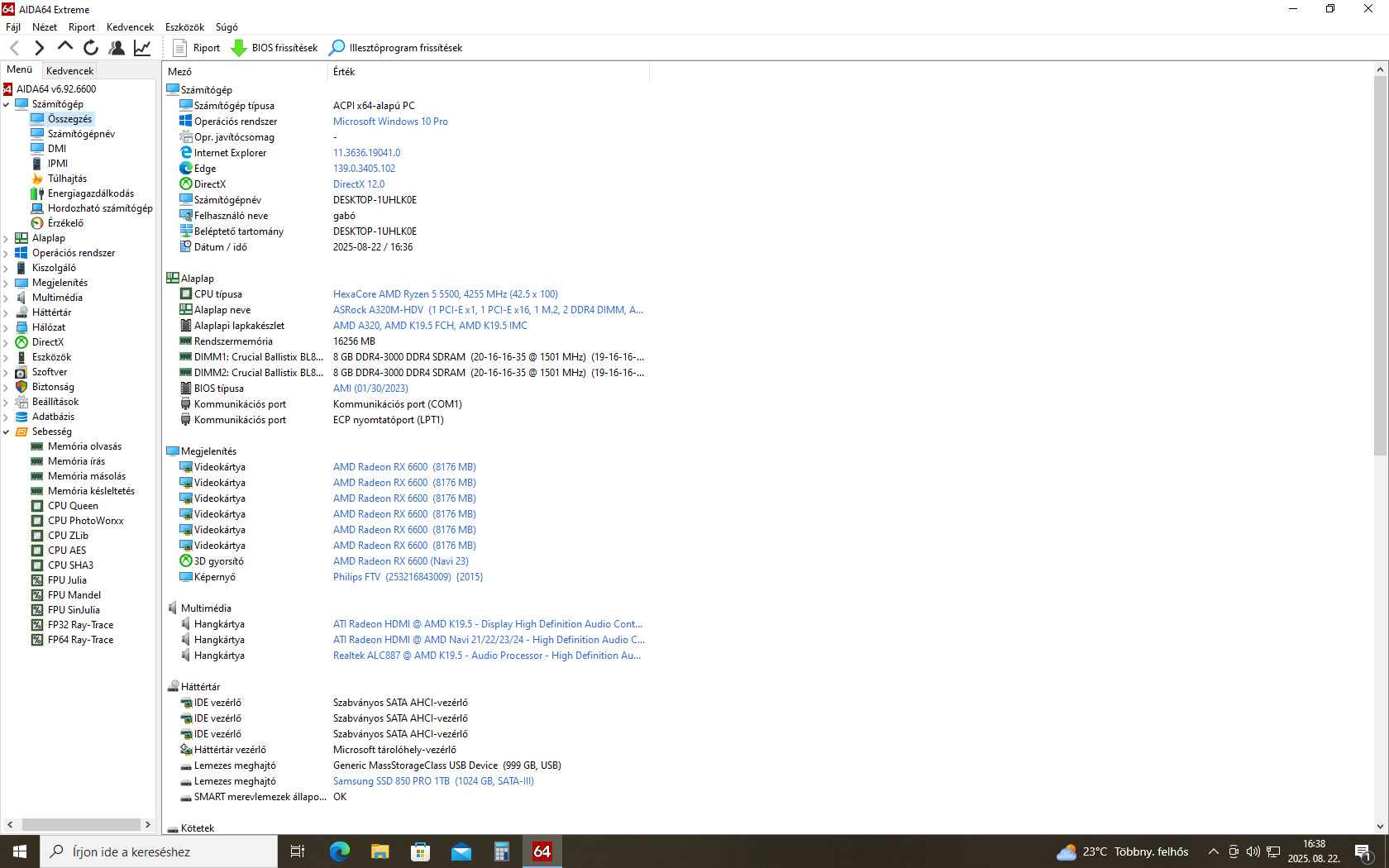Click the Windows Start button
This screenshot has width=1389, height=868.
(20, 851)
